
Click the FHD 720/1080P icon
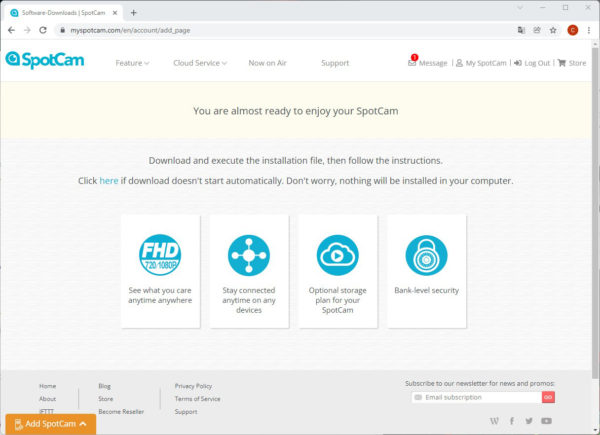160,255
